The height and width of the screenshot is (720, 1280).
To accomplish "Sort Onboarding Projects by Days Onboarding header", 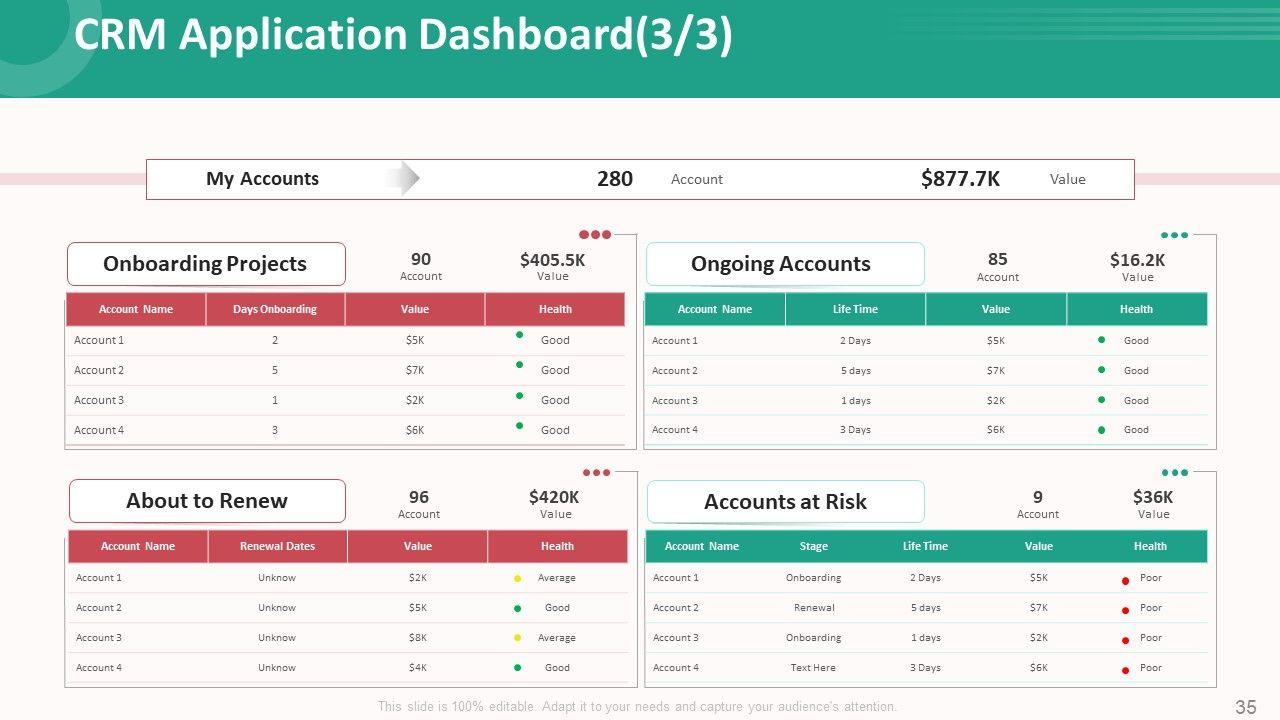I will tap(275, 309).
